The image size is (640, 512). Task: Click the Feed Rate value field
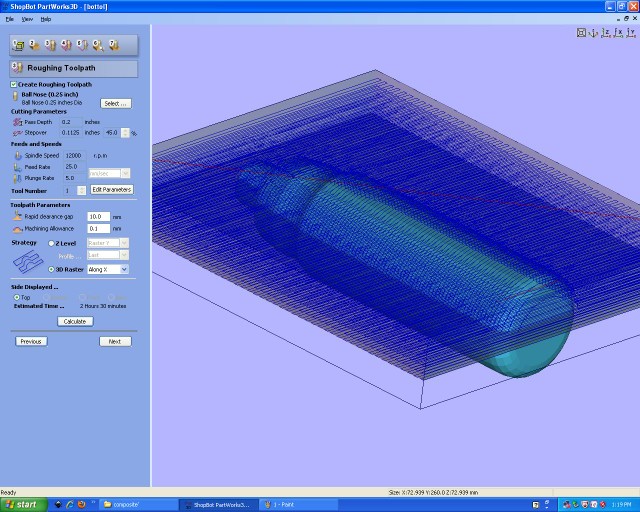coord(75,167)
